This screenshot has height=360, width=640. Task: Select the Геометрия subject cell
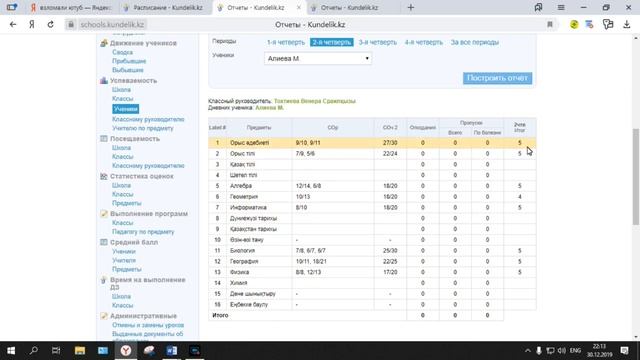pyautogui.click(x=259, y=197)
